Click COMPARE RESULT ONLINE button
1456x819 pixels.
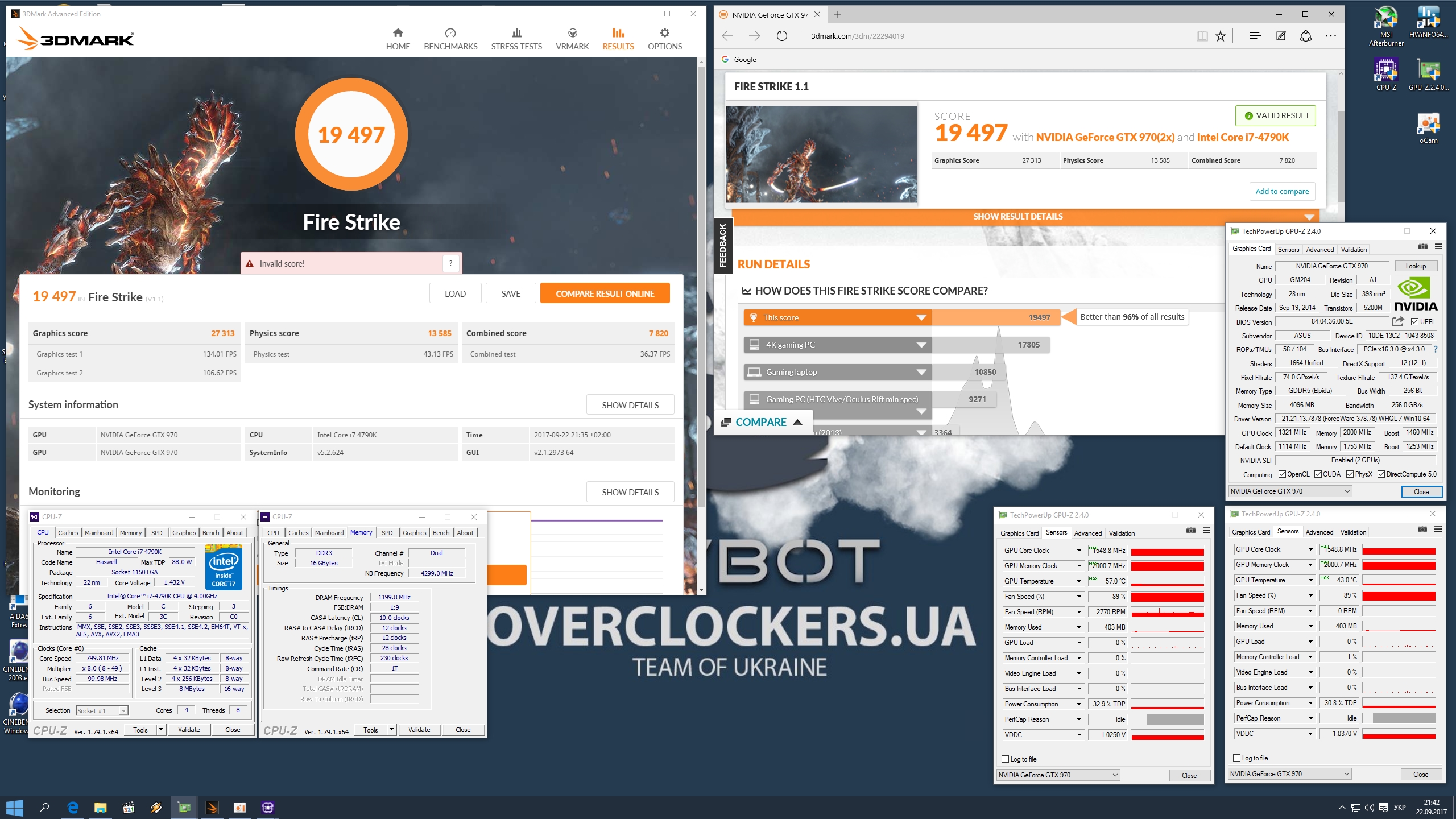coord(605,293)
